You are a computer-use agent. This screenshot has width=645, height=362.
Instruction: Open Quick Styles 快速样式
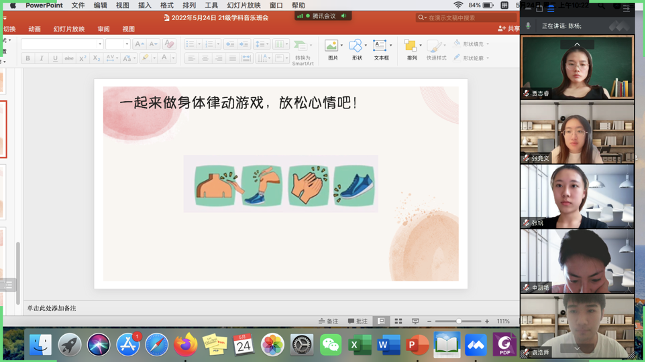[x=436, y=50]
